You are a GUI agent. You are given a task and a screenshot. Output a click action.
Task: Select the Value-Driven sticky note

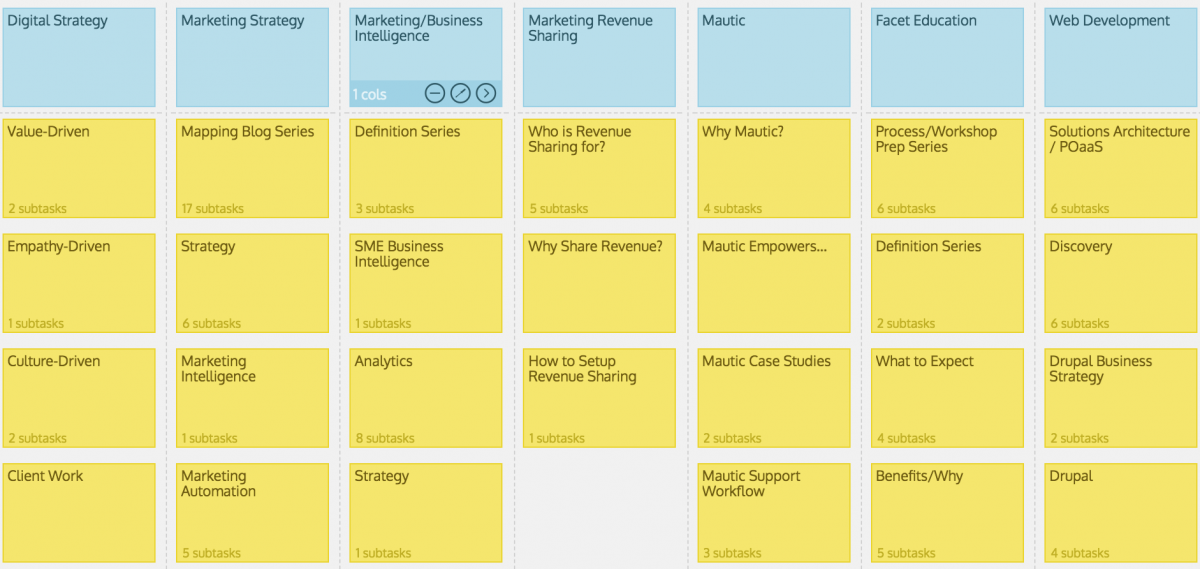point(79,168)
